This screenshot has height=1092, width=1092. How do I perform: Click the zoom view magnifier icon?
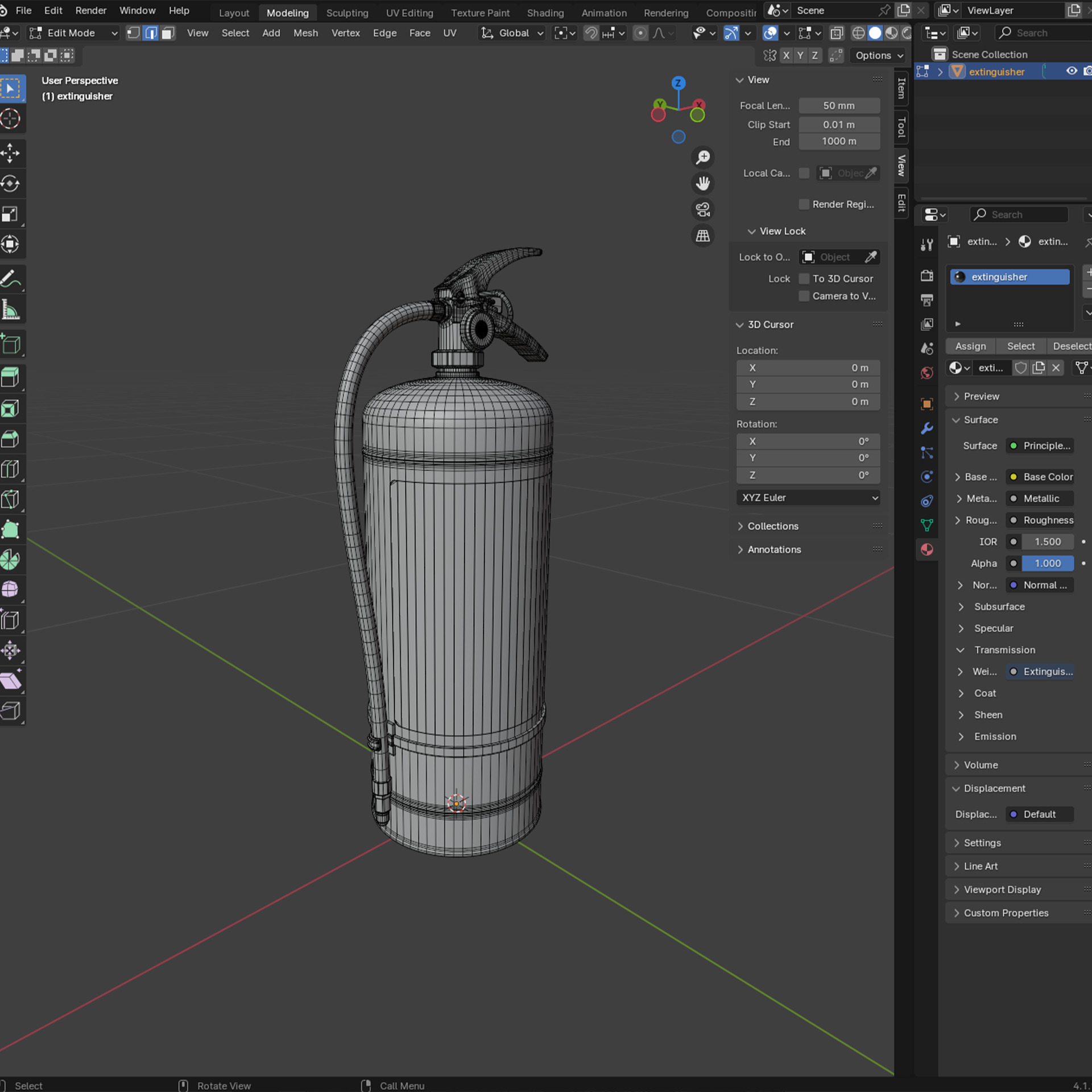point(703,157)
